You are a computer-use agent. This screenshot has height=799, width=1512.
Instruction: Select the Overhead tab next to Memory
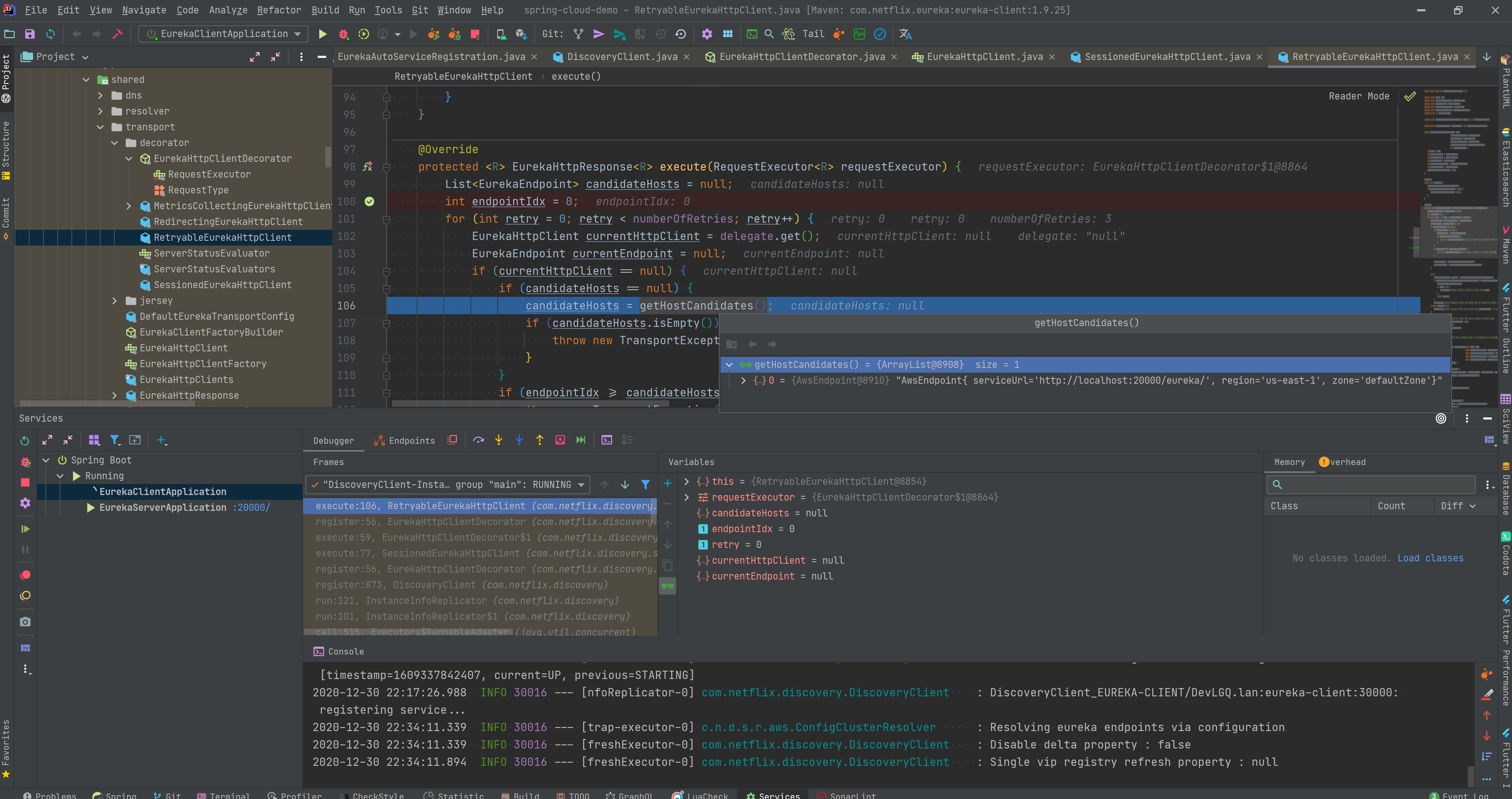(x=1342, y=462)
